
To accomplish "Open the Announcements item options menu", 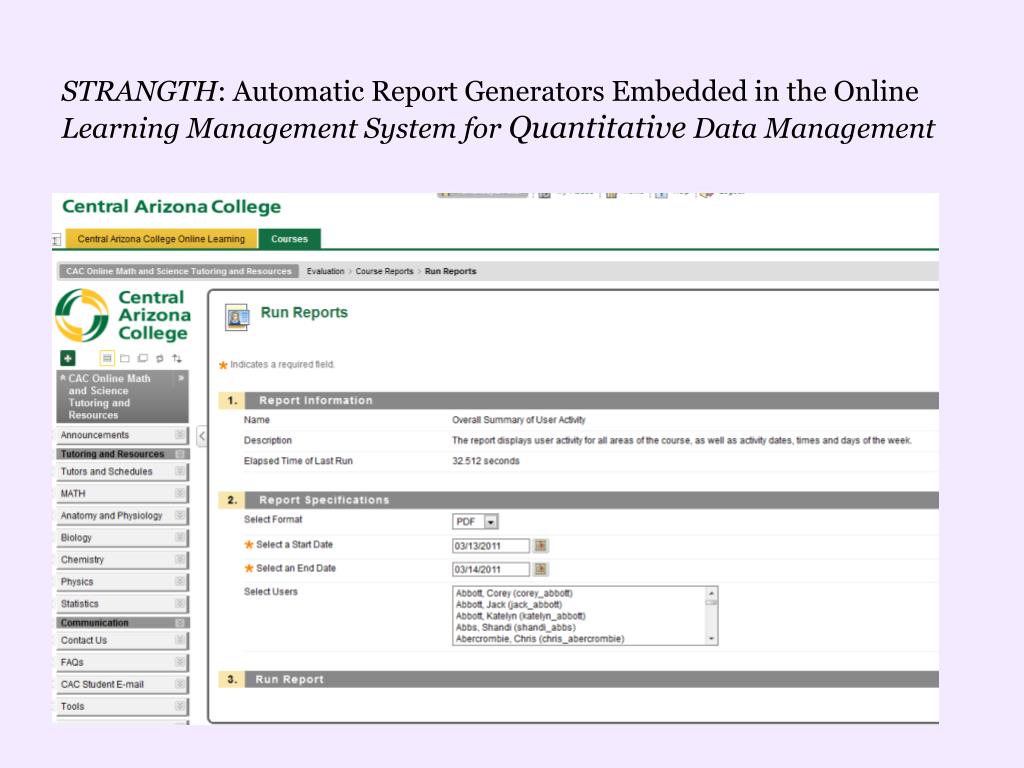I will click(180, 435).
